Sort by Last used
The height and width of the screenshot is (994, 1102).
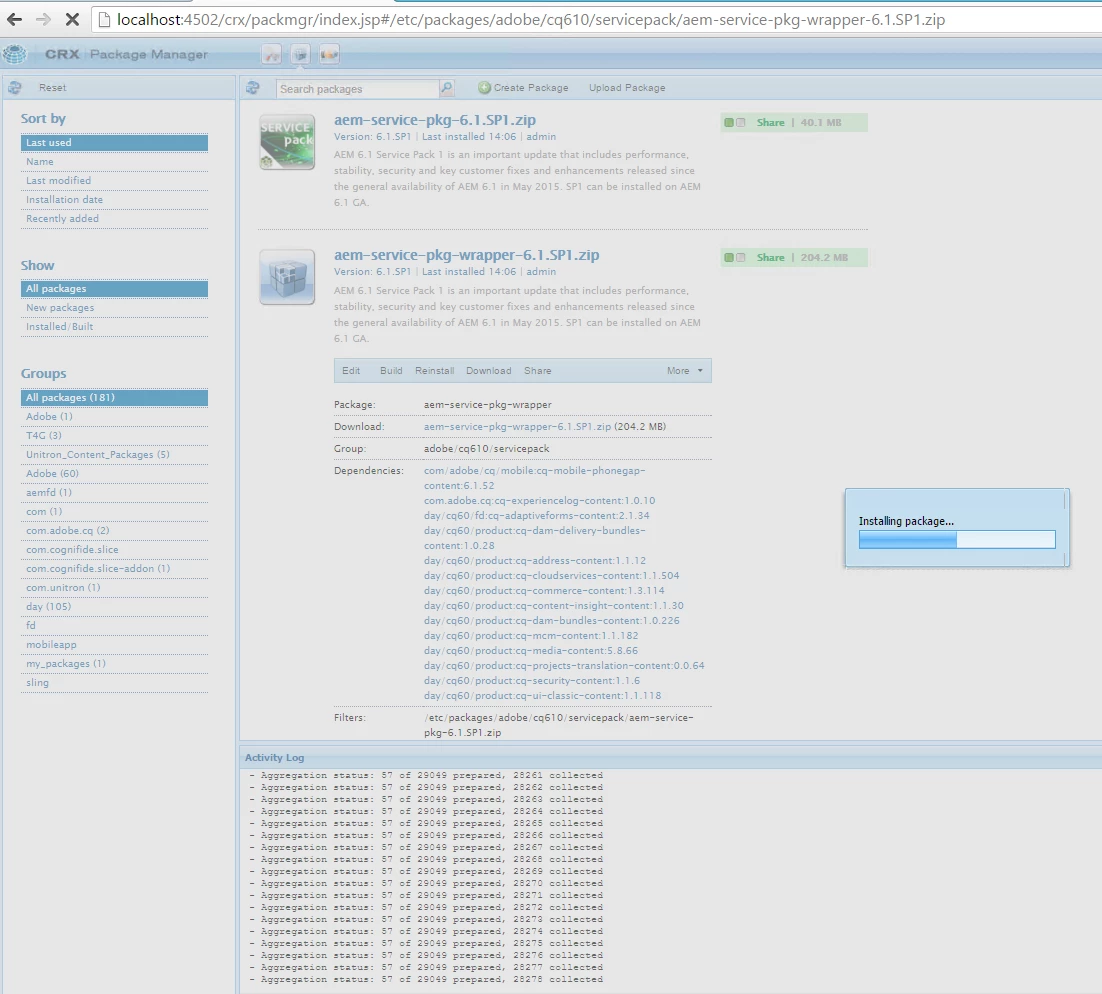115,143
